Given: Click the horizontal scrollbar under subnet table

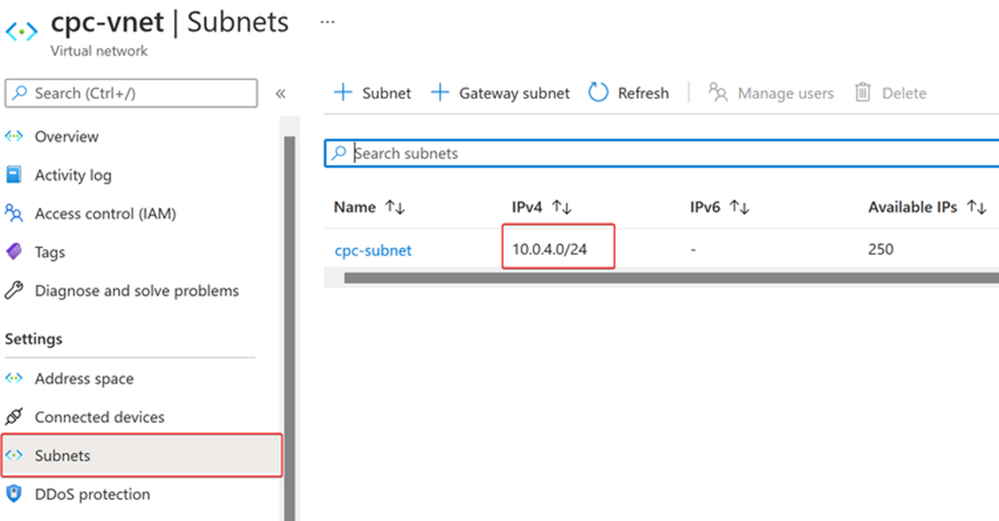Looking at the screenshot, I should (x=672, y=278).
